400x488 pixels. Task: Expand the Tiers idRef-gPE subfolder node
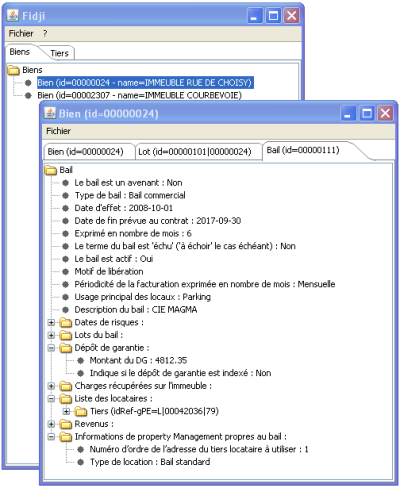66,411
